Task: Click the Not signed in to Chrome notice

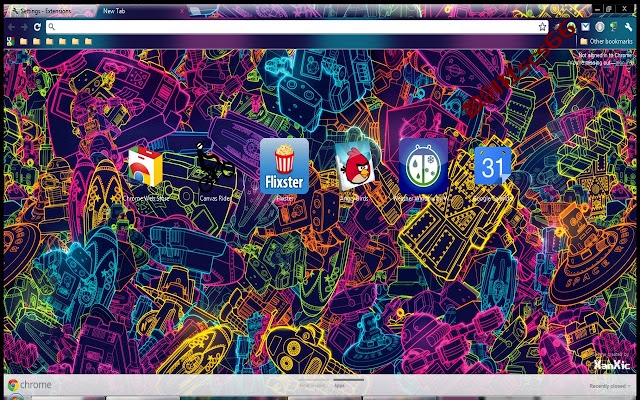Action: point(605,55)
